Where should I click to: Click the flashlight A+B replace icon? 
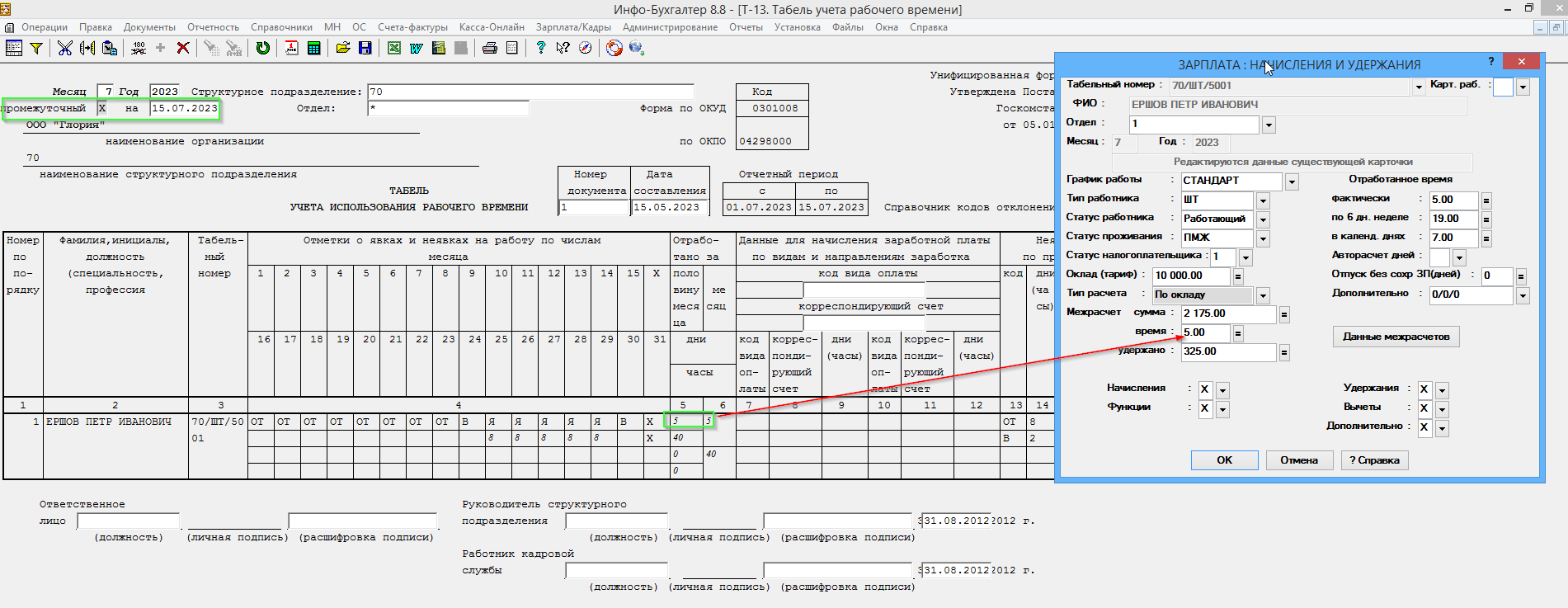(234, 48)
